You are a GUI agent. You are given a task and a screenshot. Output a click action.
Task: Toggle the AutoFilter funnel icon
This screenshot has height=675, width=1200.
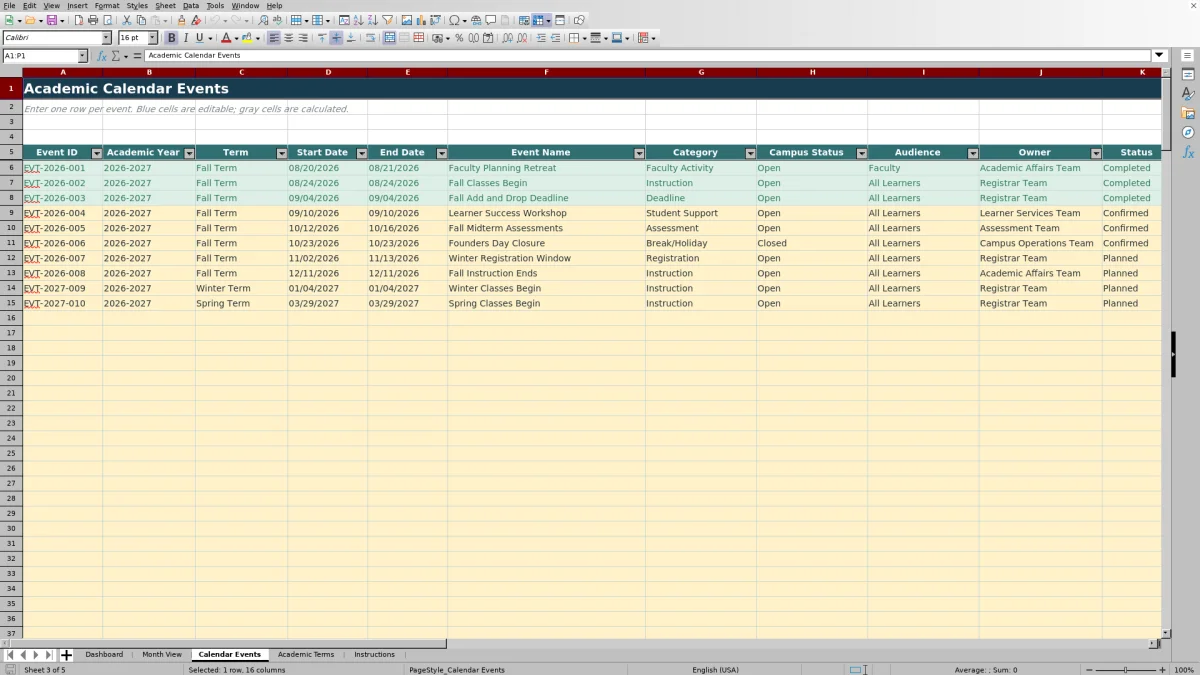click(x=387, y=20)
